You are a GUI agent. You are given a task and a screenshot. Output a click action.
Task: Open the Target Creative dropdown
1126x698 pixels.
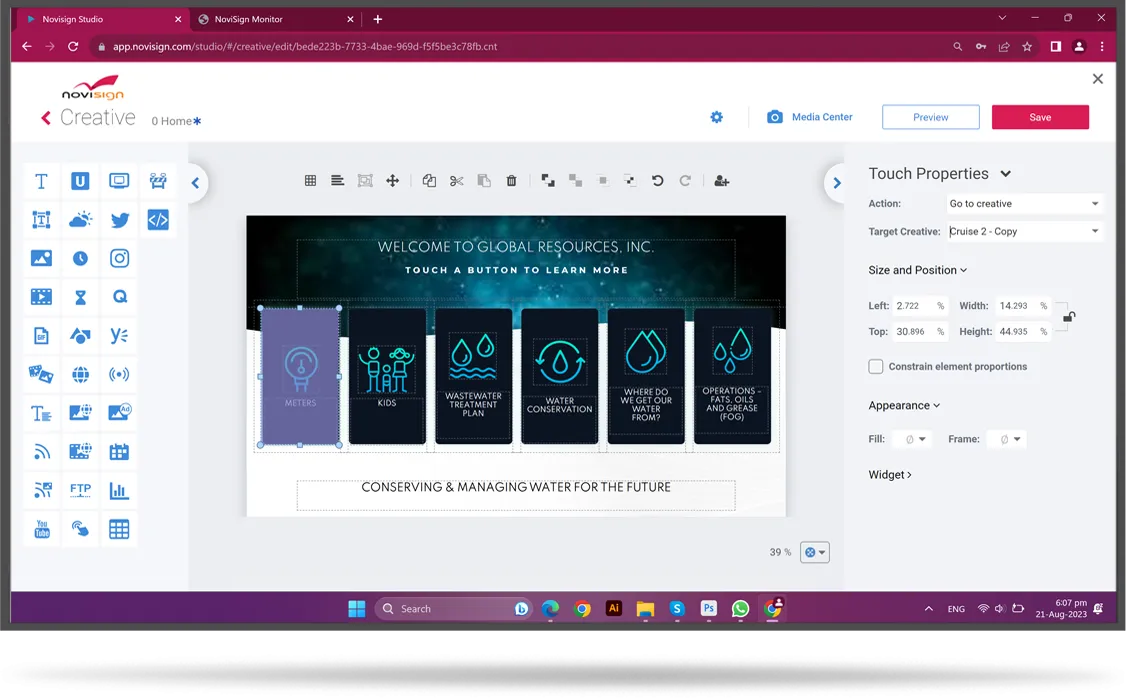1024,232
